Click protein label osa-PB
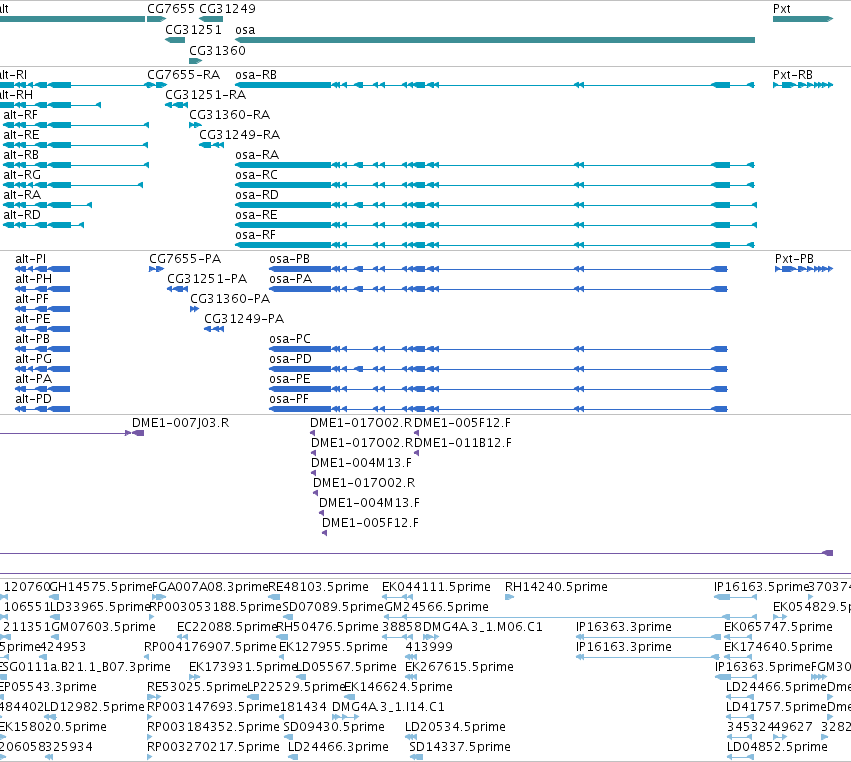This screenshot has width=851, height=762. click(x=289, y=259)
